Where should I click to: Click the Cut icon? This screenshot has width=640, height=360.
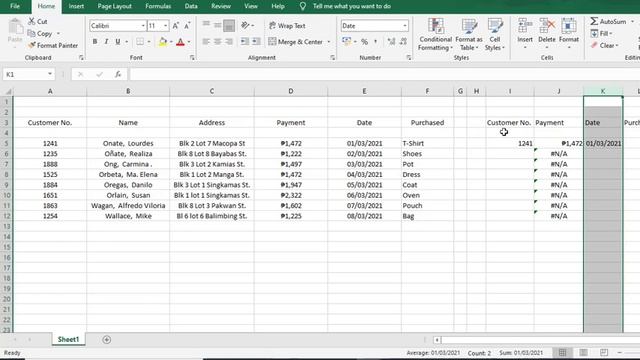[x=32, y=21]
